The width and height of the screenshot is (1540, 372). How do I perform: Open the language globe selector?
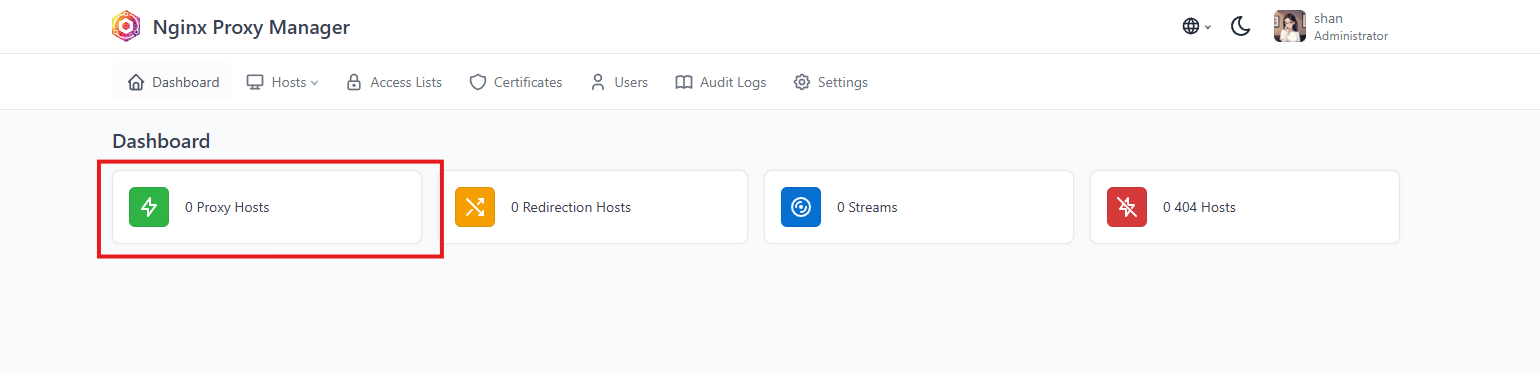(1196, 27)
